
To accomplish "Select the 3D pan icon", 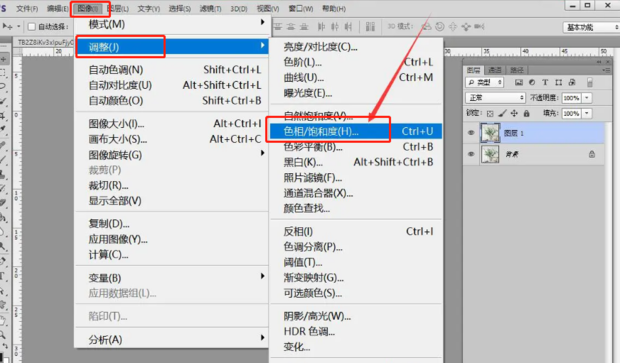I will 453,26.
